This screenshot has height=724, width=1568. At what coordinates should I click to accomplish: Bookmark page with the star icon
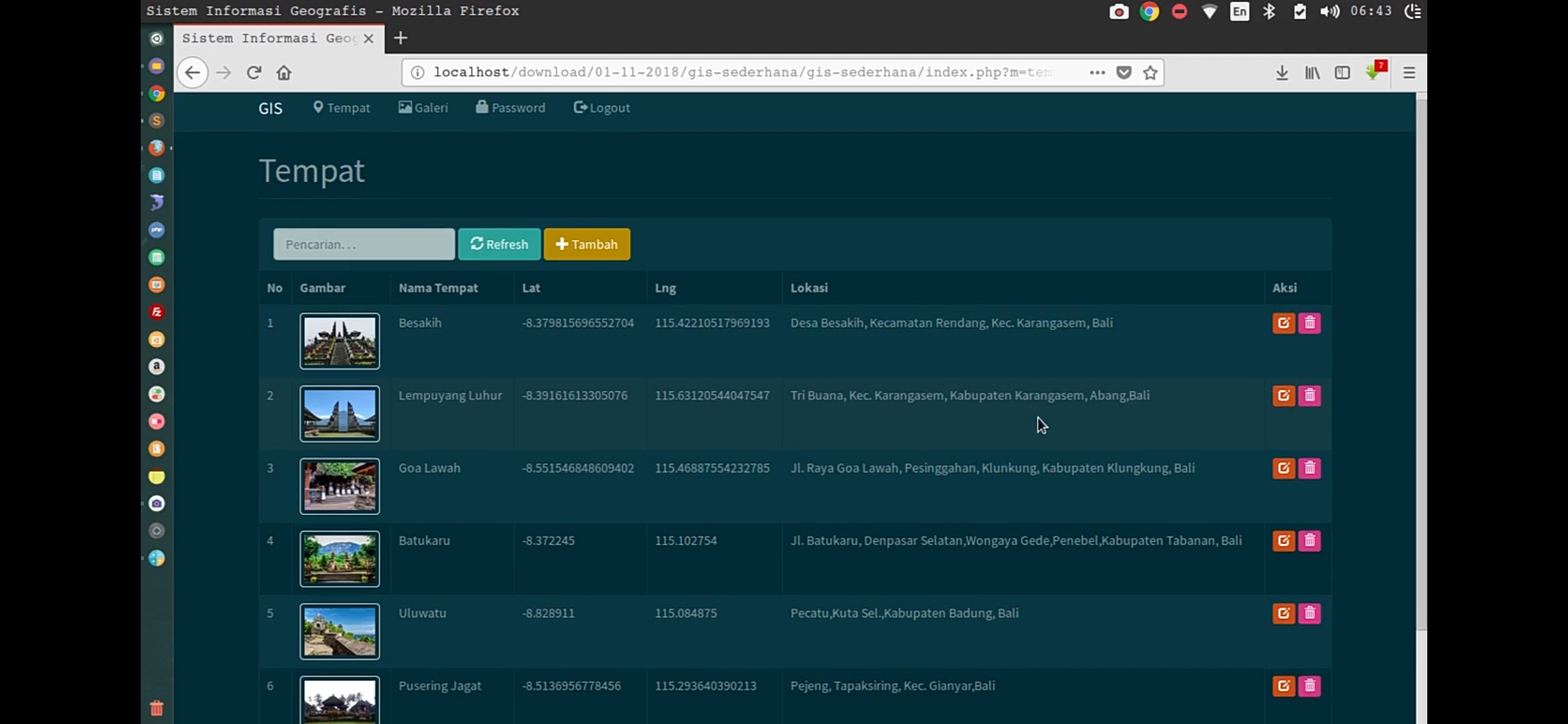point(1151,72)
